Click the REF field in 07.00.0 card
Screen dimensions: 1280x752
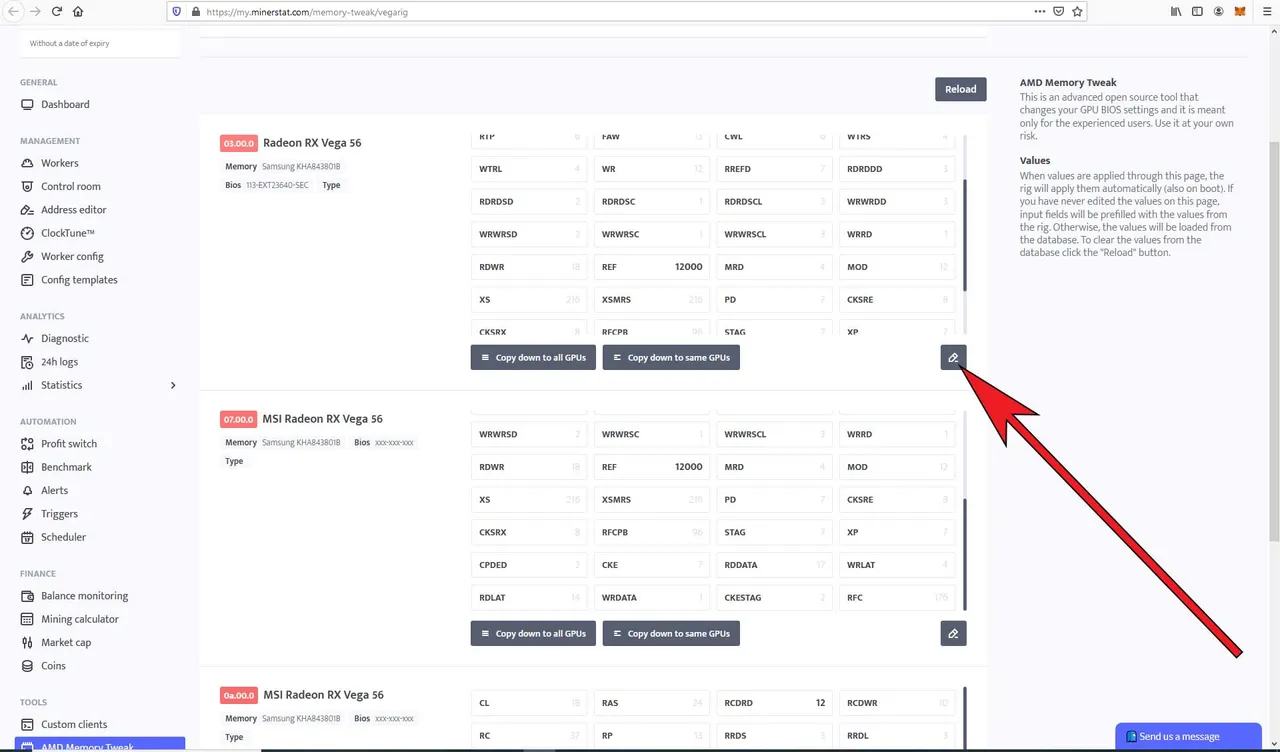coord(652,467)
